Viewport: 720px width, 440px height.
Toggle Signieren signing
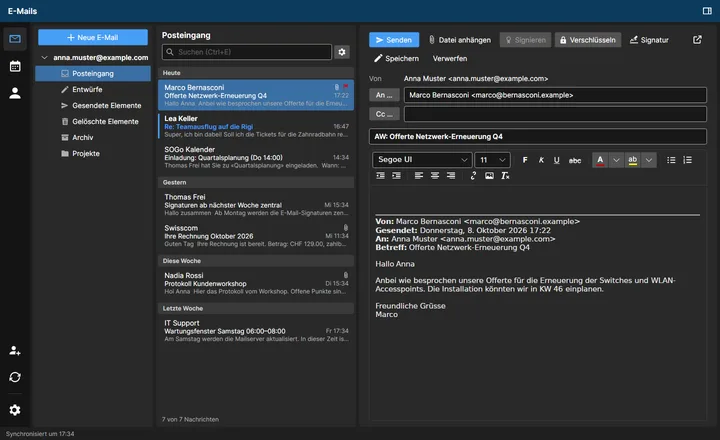pos(525,40)
